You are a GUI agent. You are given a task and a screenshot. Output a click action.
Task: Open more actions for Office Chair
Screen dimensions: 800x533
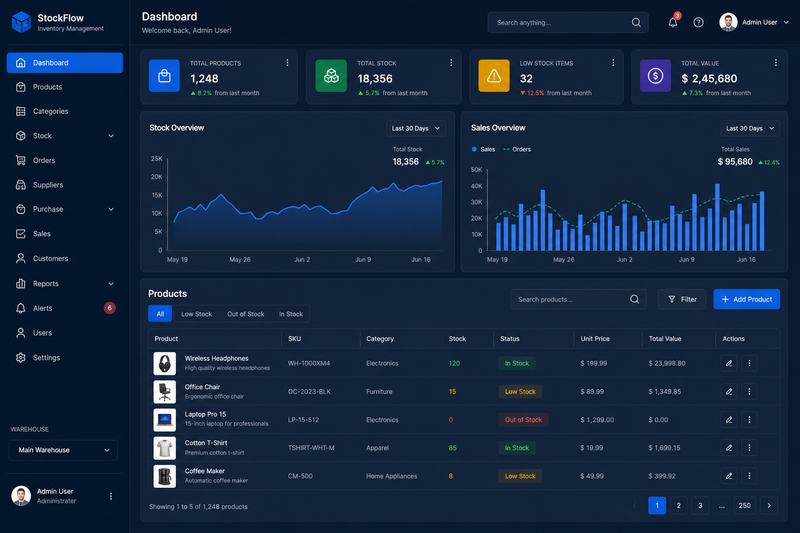[749, 392]
